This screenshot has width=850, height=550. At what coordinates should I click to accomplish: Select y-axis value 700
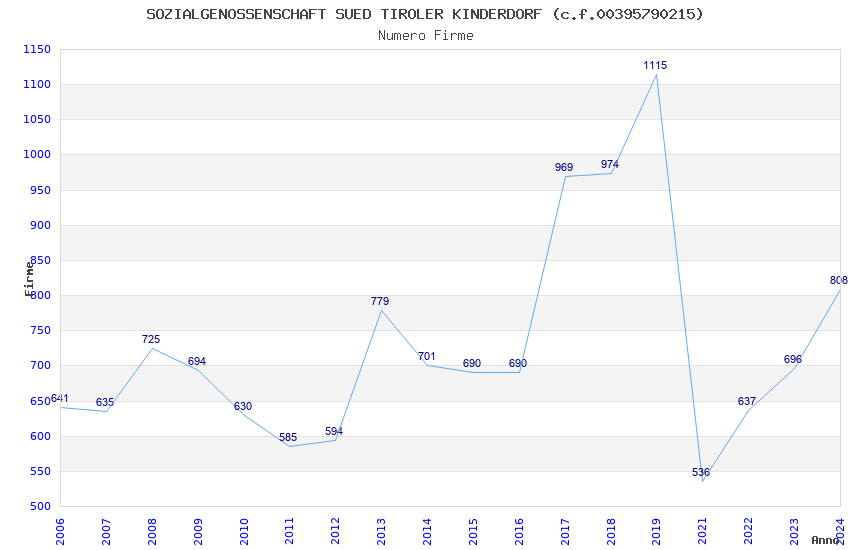[41, 366]
